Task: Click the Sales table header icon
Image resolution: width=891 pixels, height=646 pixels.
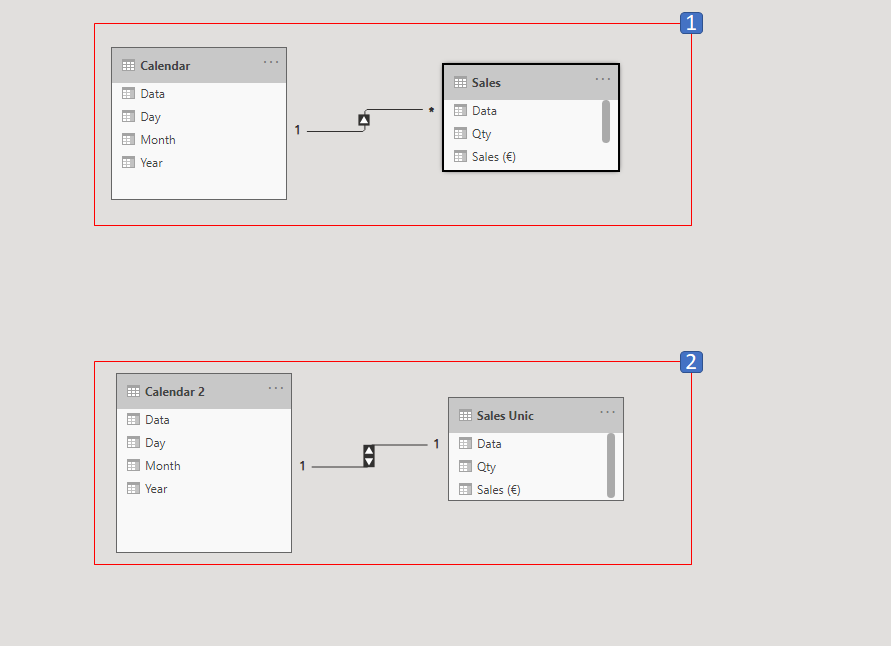Action: (460, 82)
